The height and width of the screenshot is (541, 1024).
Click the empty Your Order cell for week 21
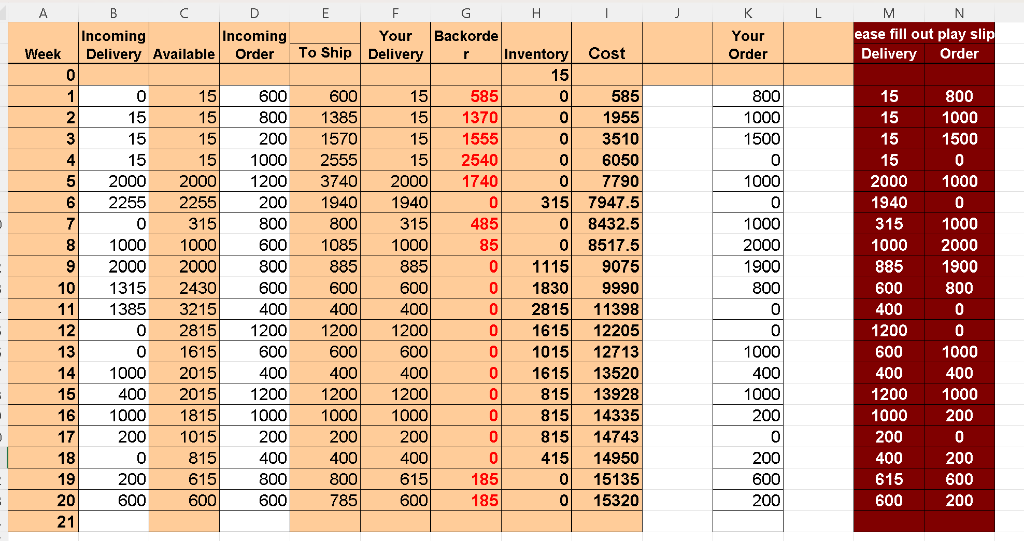tap(748, 521)
